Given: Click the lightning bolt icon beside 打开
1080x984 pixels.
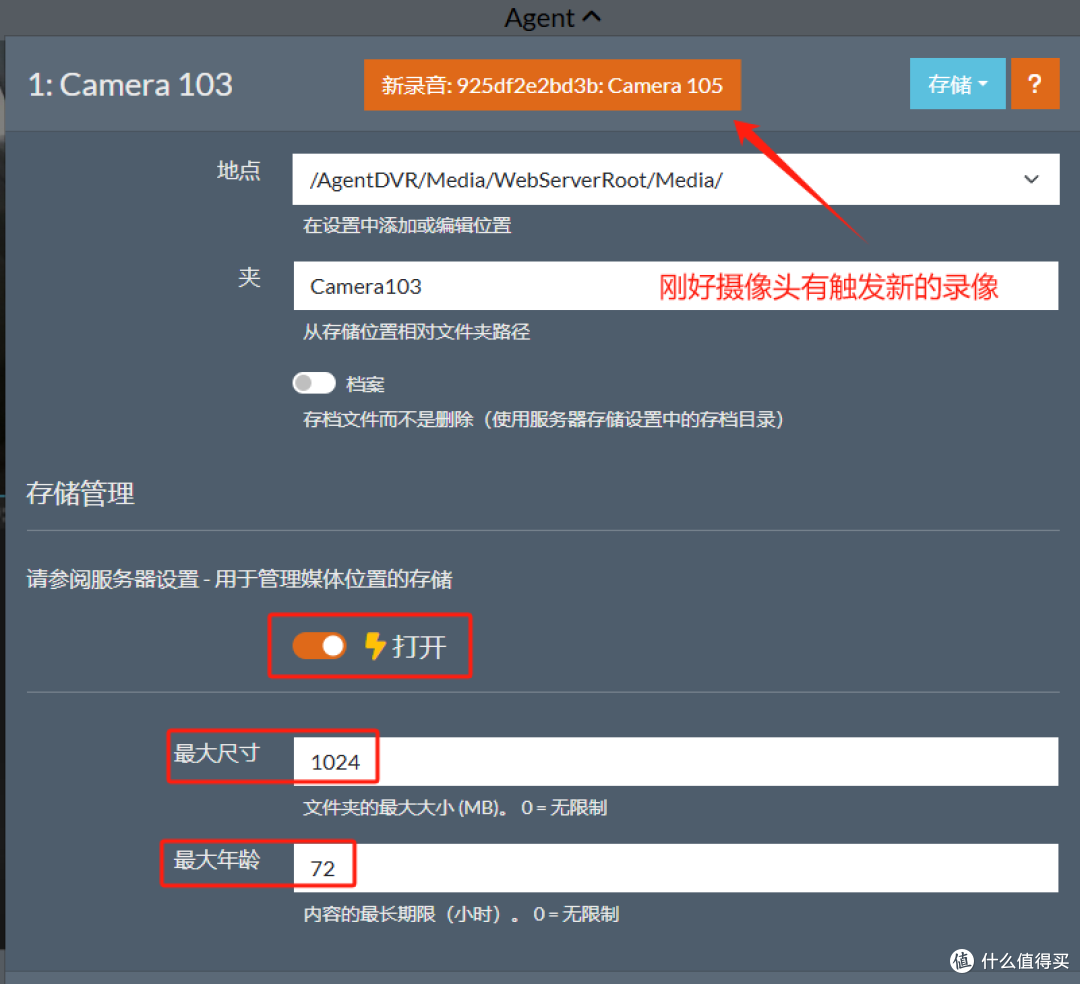Looking at the screenshot, I should [x=374, y=645].
